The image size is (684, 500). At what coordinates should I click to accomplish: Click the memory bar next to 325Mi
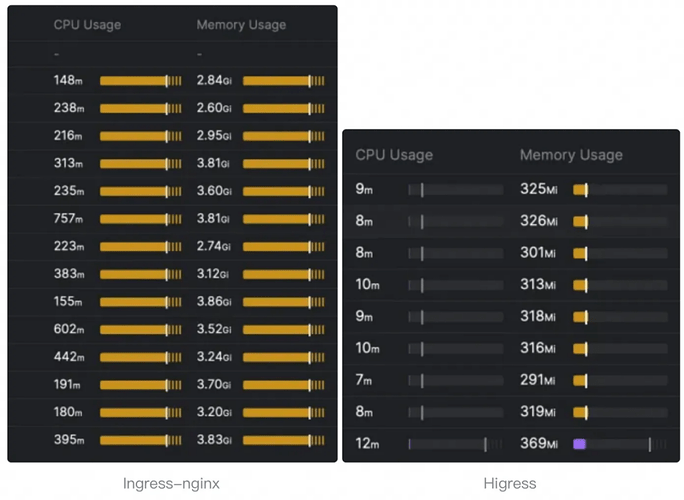click(580, 189)
